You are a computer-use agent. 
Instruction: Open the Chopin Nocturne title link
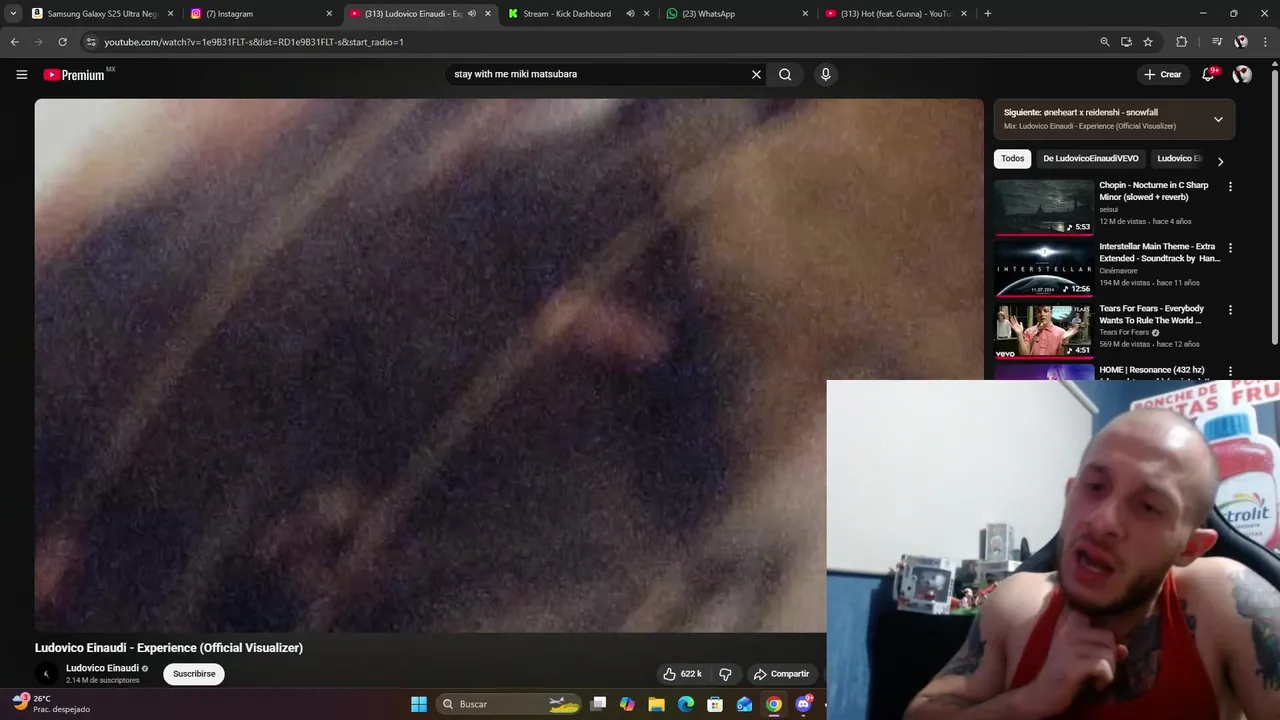1153,191
